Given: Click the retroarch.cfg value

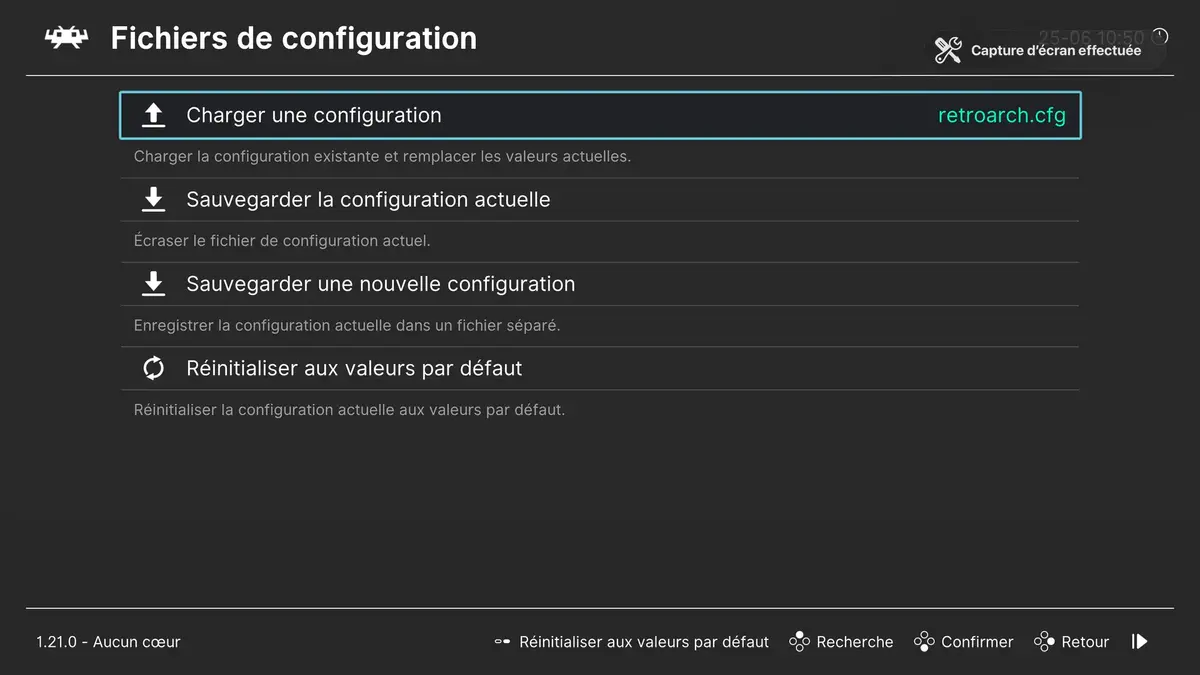Looking at the screenshot, I should tap(1002, 114).
